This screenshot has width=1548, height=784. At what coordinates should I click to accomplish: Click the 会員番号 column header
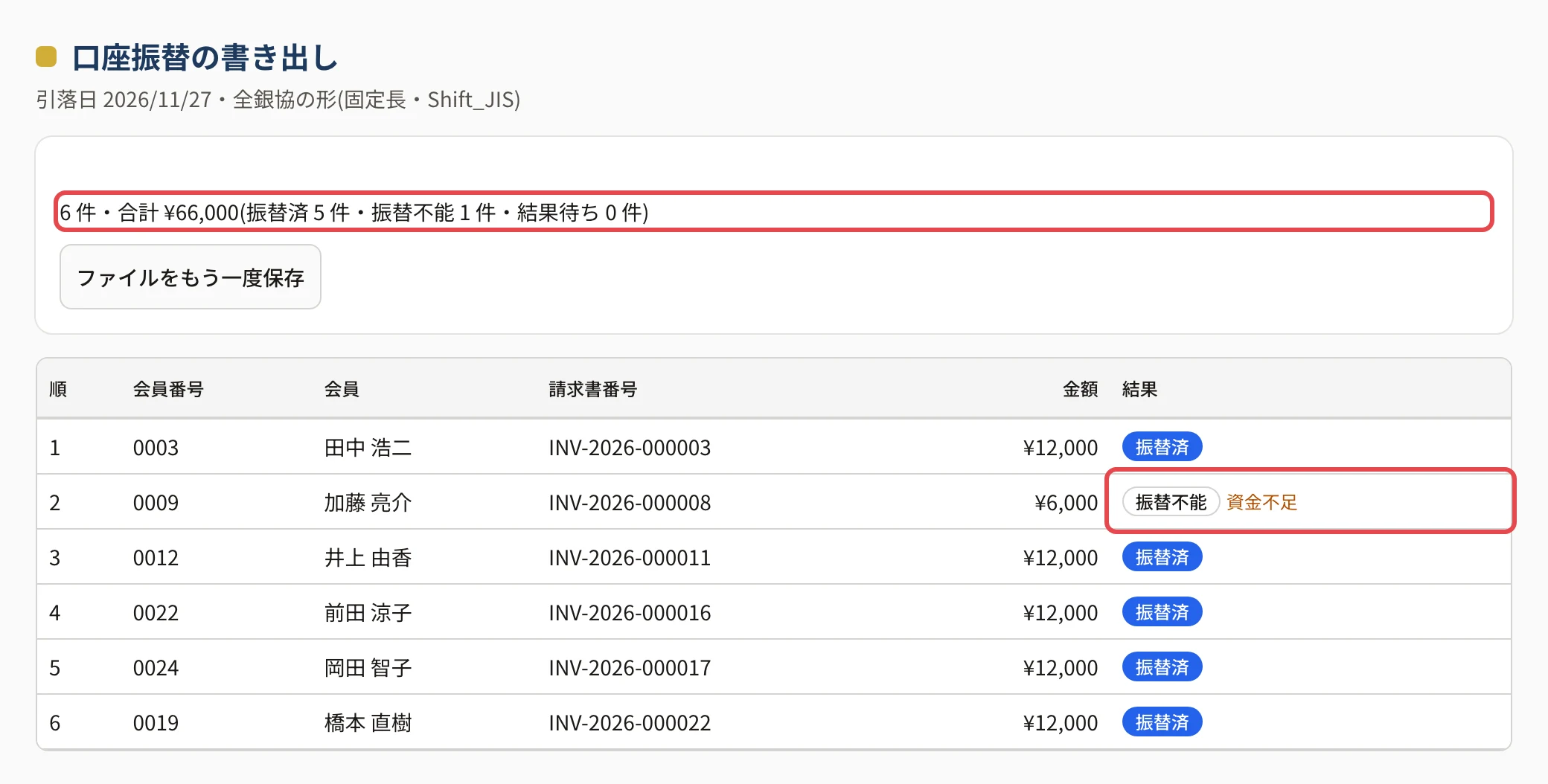point(168,389)
